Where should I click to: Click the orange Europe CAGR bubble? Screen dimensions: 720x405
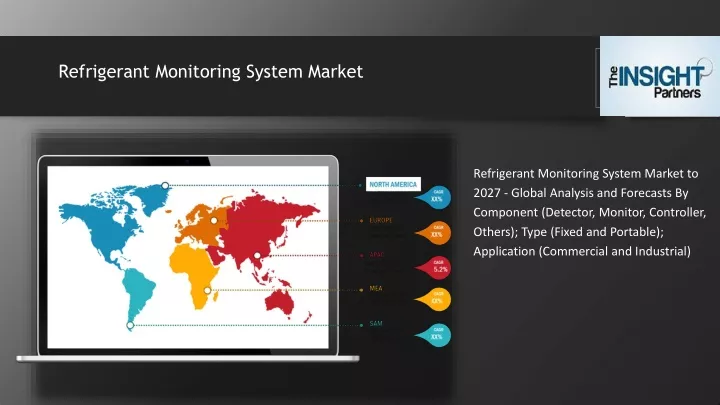click(434, 232)
